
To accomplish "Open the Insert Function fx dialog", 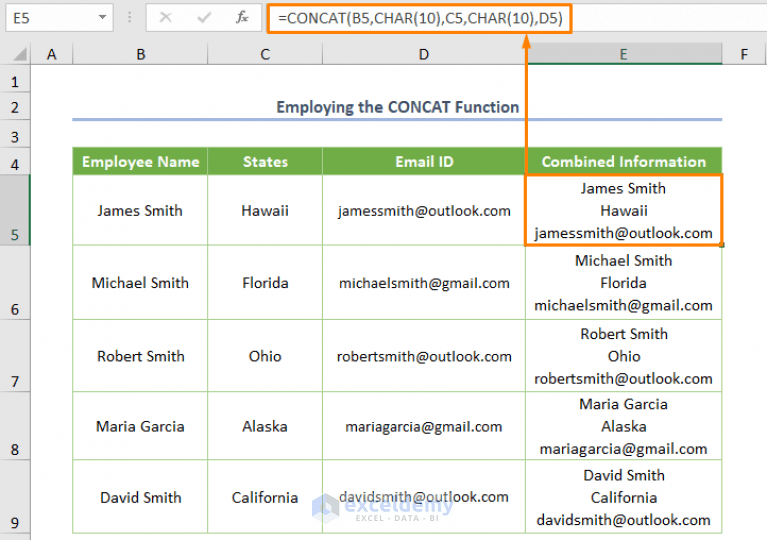I will pos(242,18).
